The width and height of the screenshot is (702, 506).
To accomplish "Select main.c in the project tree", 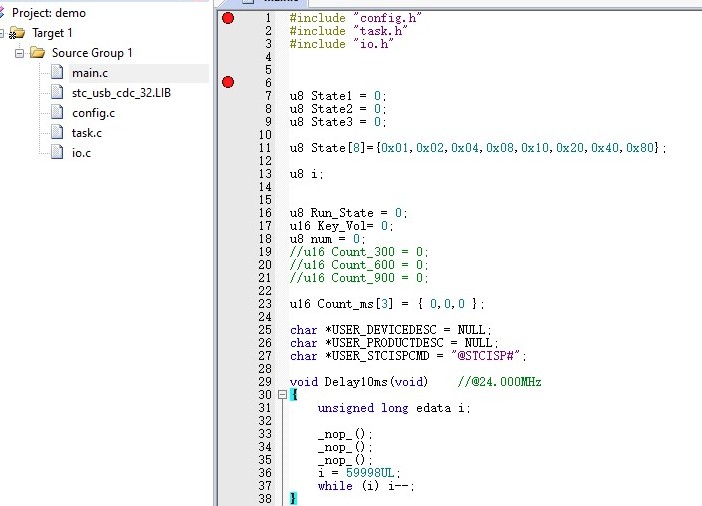I will coord(90,73).
